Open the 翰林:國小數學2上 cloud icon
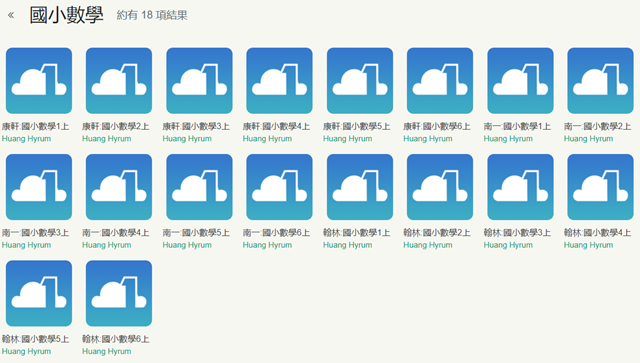 point(440,187)
